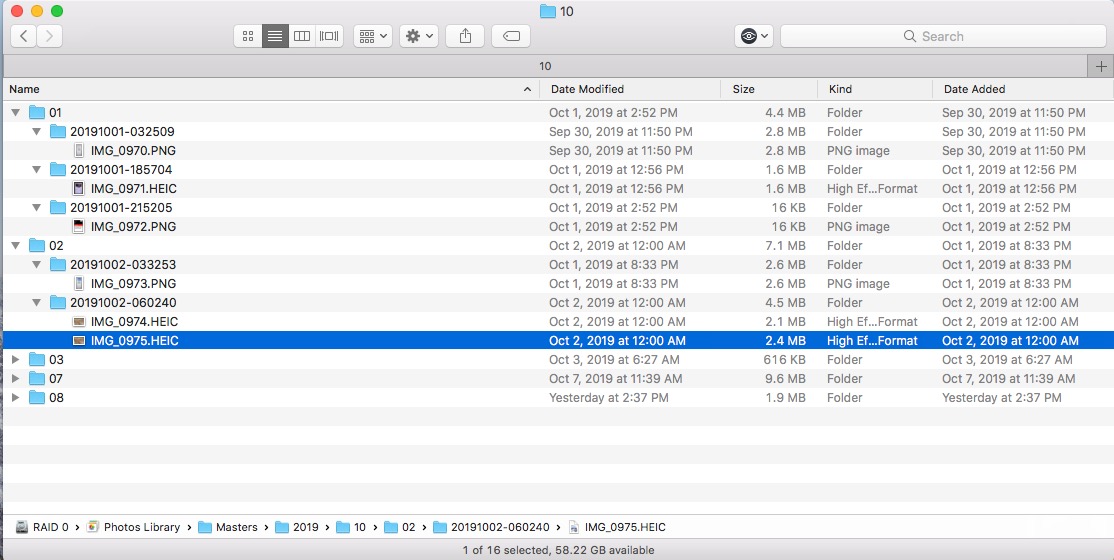
Task: Select IMG_0973.PNG file icon
Action: (x=79, y=284)
